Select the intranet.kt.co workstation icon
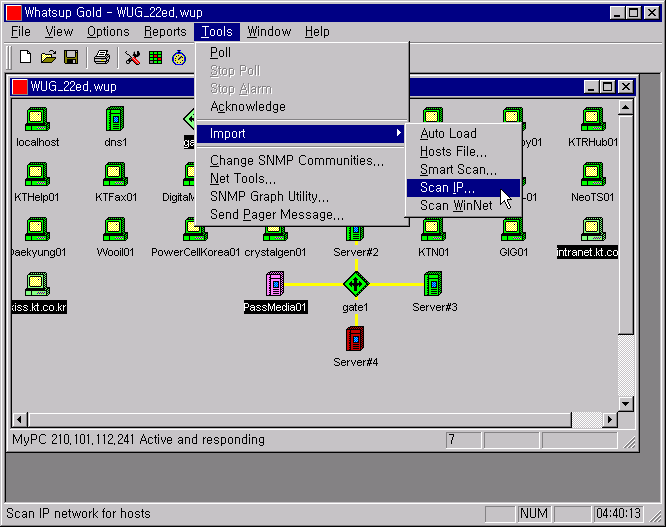 (593, 229)
